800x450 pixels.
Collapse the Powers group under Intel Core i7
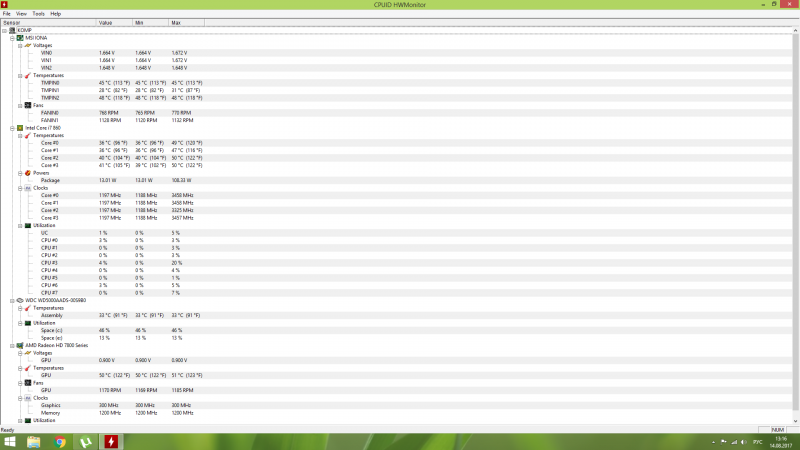tap(20, 173)
